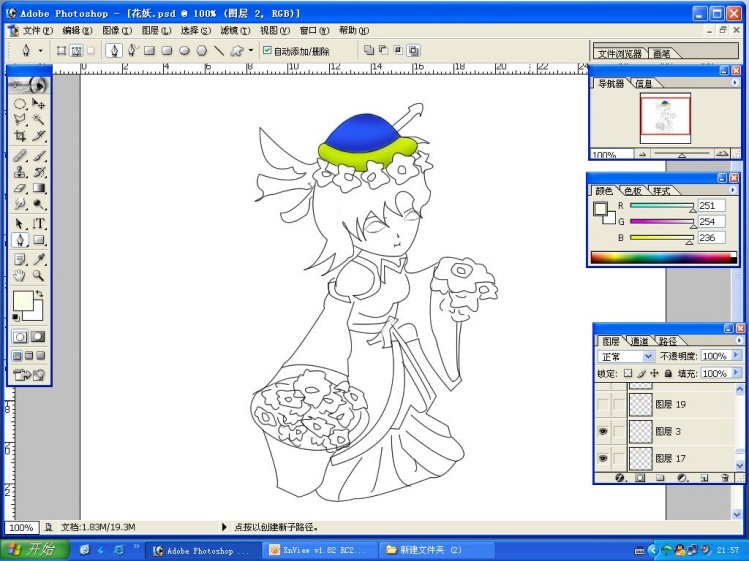Toggle the 自动添加/删除 checkbox

tap(267, 50)
